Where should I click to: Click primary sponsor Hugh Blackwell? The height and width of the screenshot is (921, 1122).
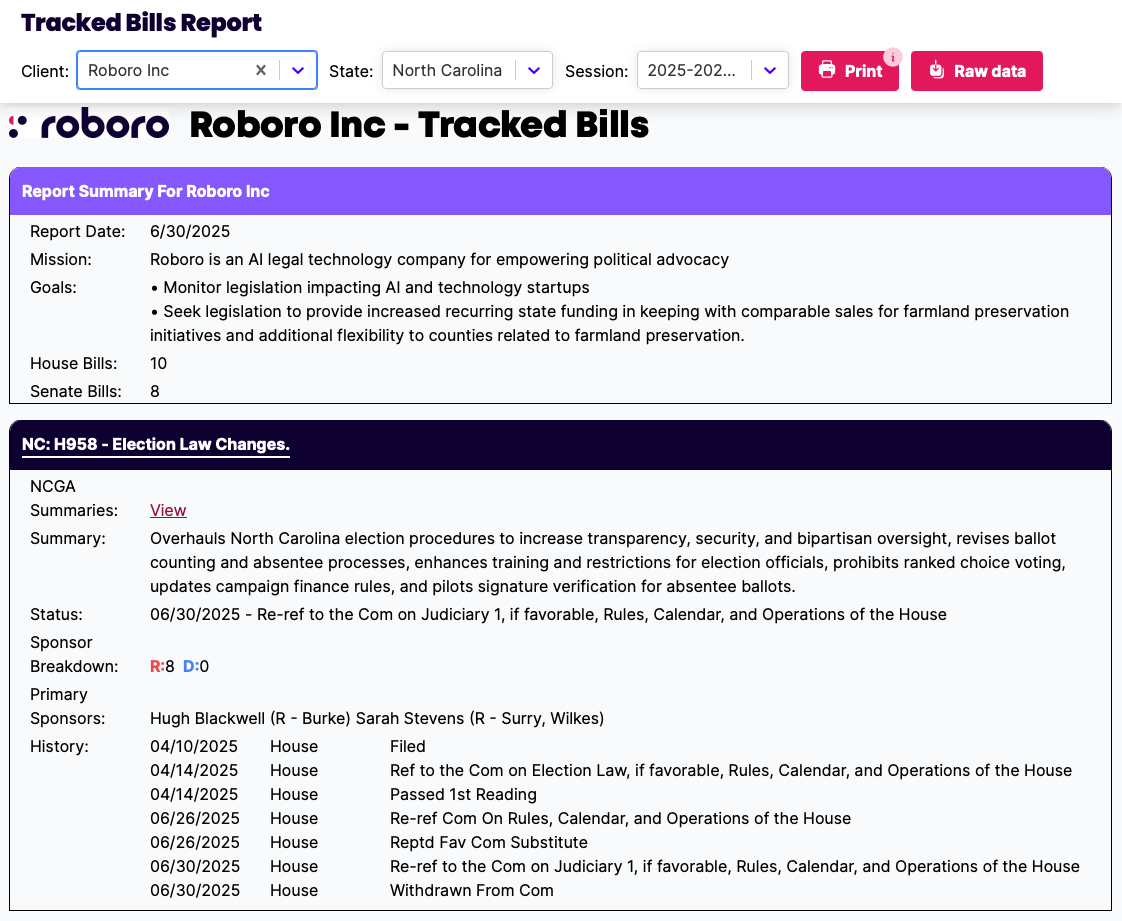(251, 718)
